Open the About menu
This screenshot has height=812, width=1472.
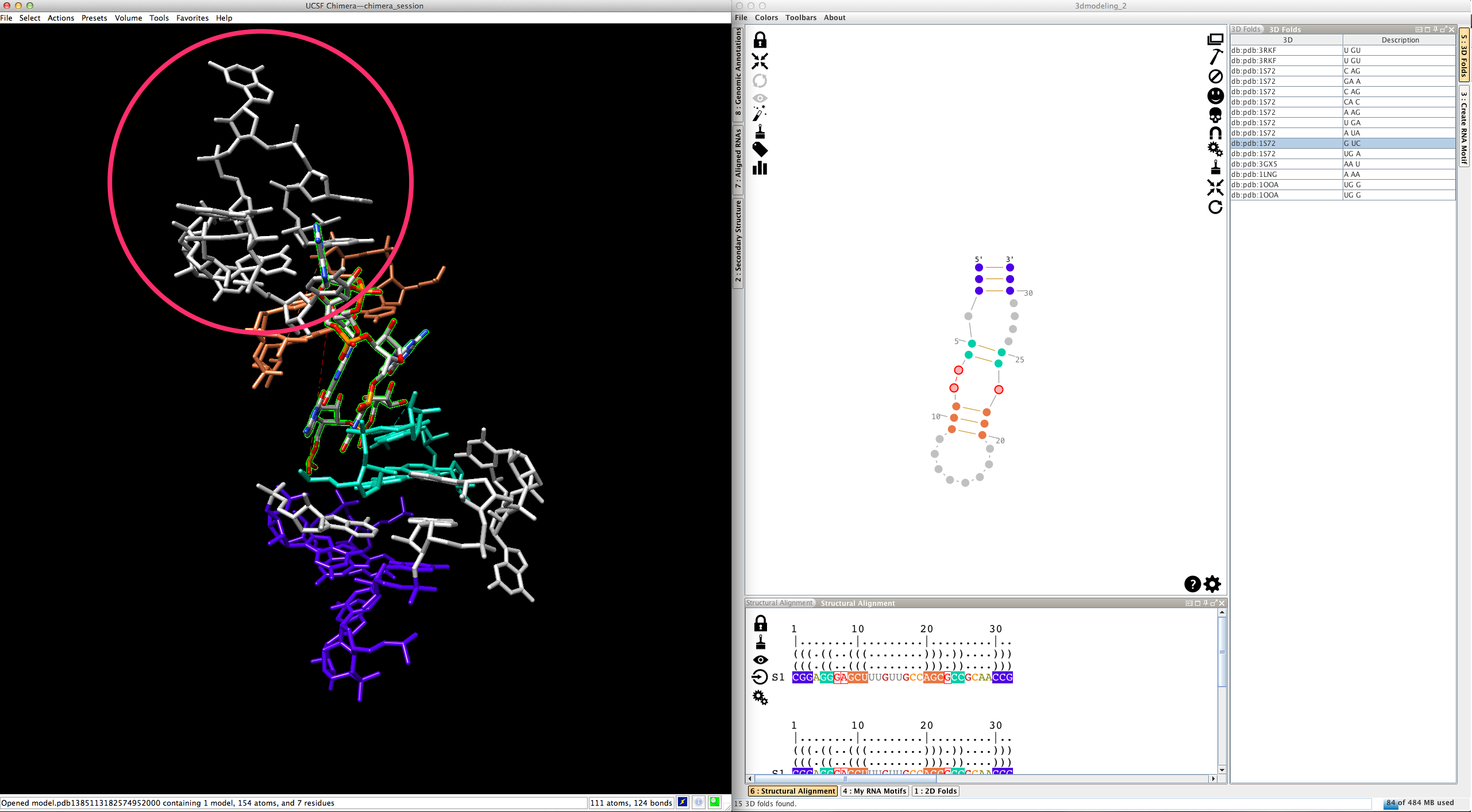click(x=835, y=18)
